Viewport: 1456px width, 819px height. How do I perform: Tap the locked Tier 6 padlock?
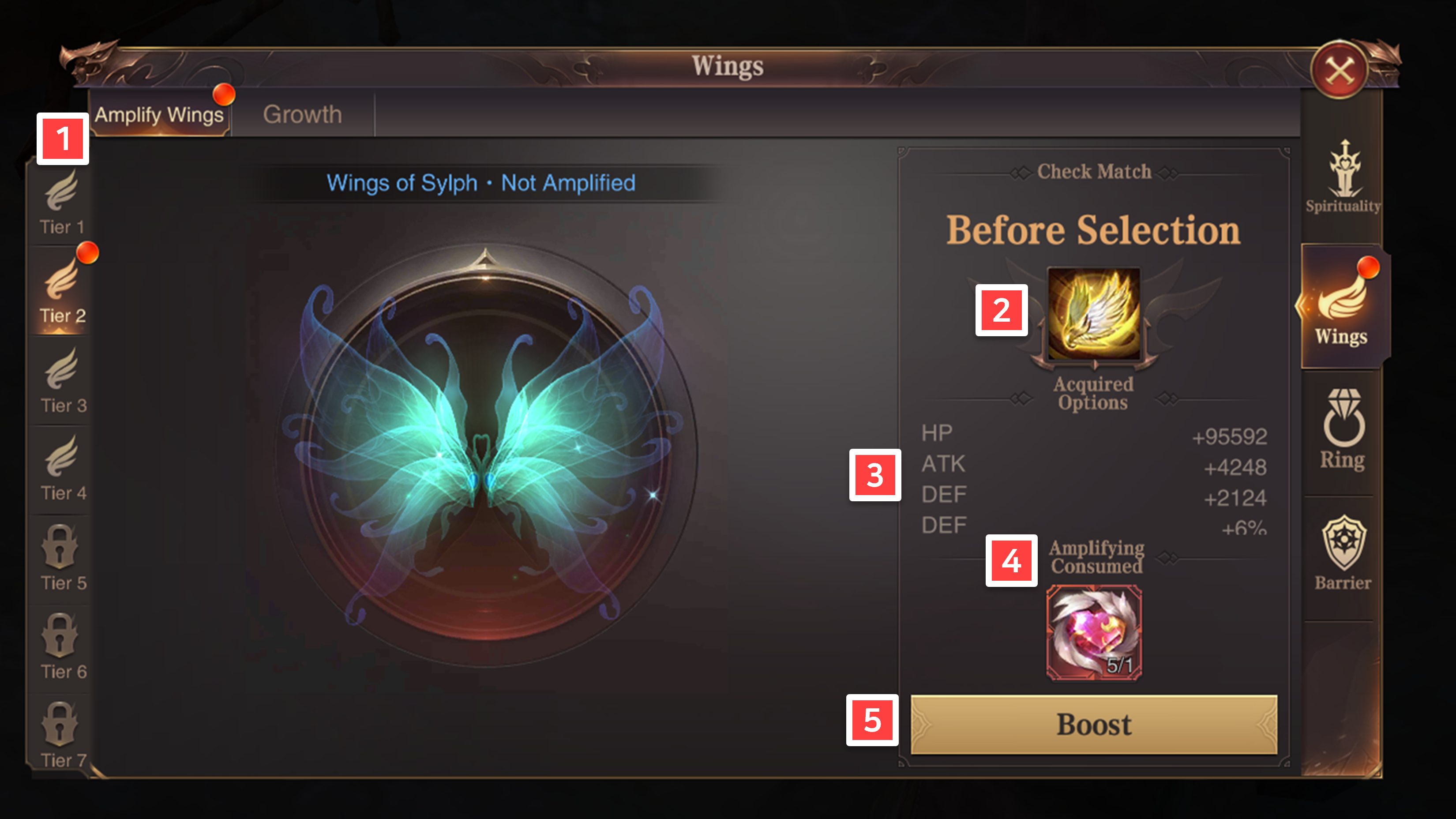(x=60, y=636)
